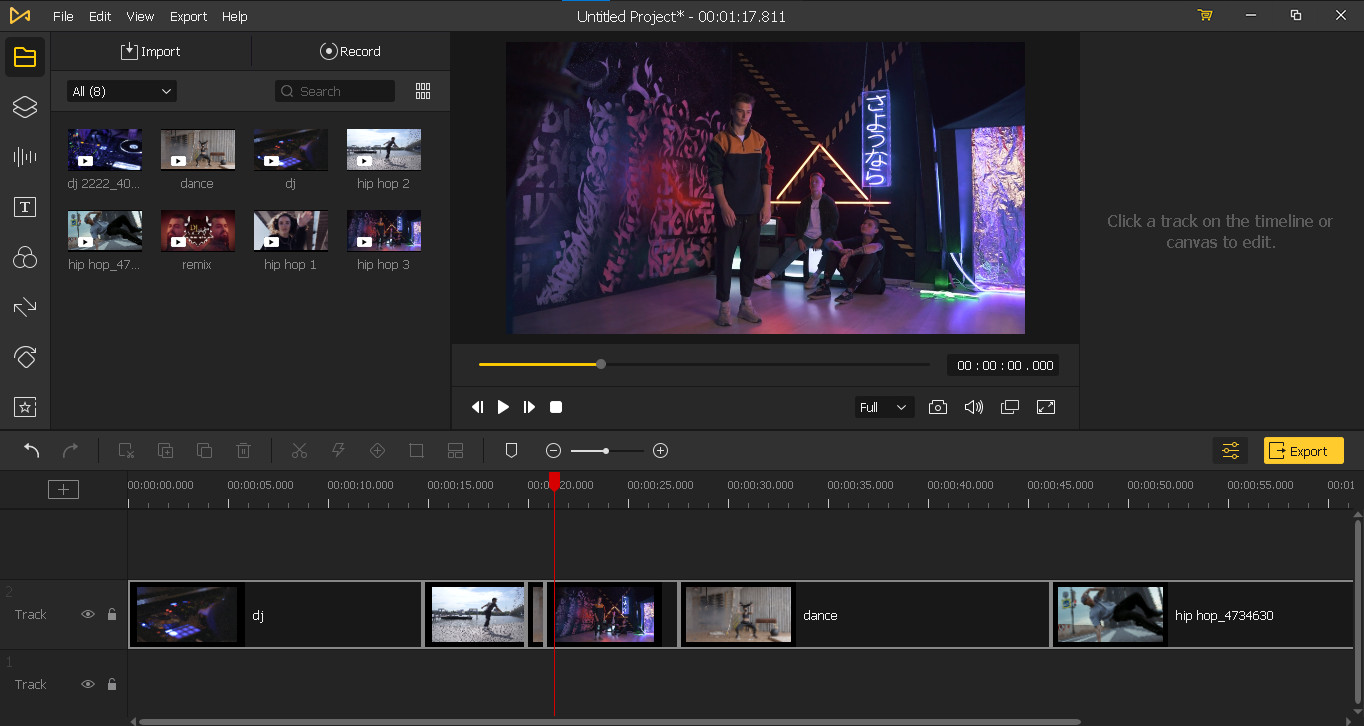Open the Favorites panel at bottom of sidebar

click(x=24, y=407)
